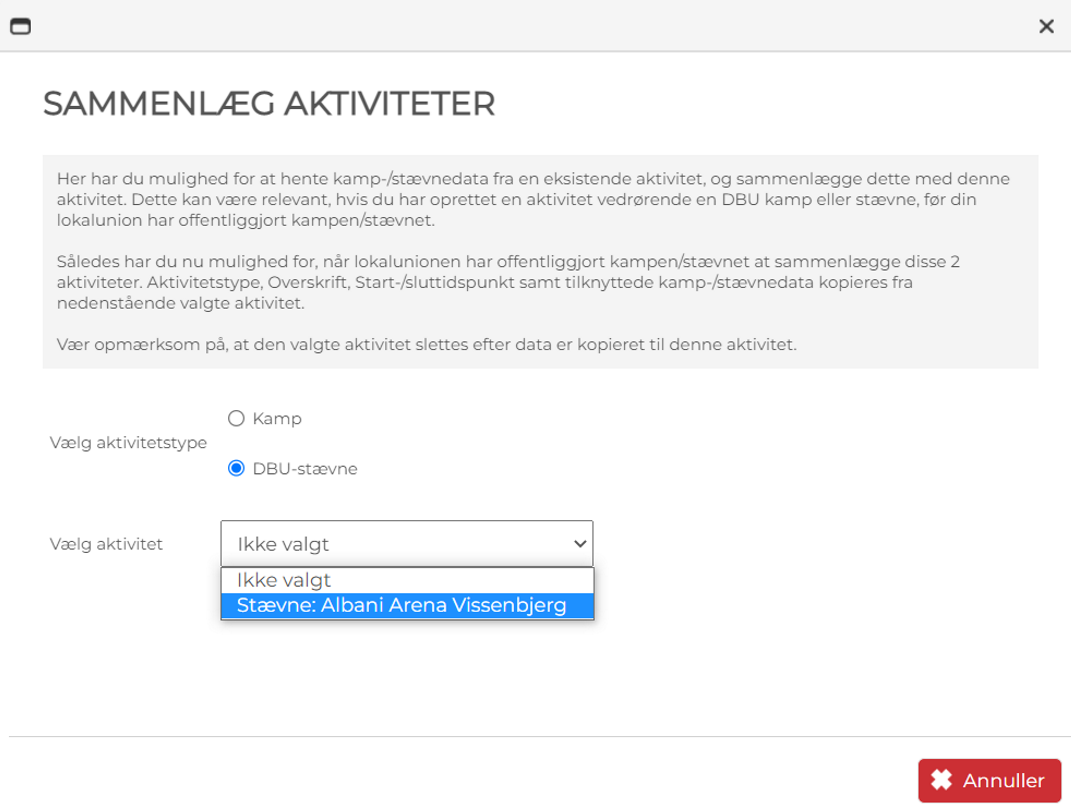
Task: Click the white cross icon inside Annuller
Action: click(x=941, y=779)
